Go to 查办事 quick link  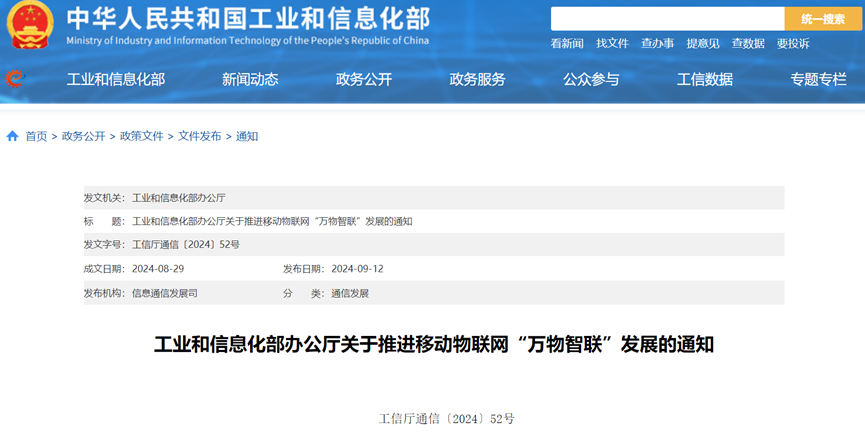tap(657, 43)
